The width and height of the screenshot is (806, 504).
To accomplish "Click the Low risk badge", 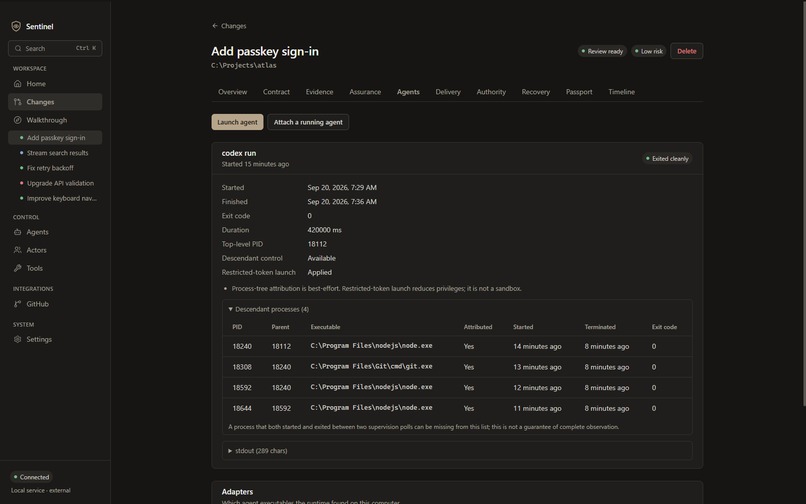I will click(649, 51).
